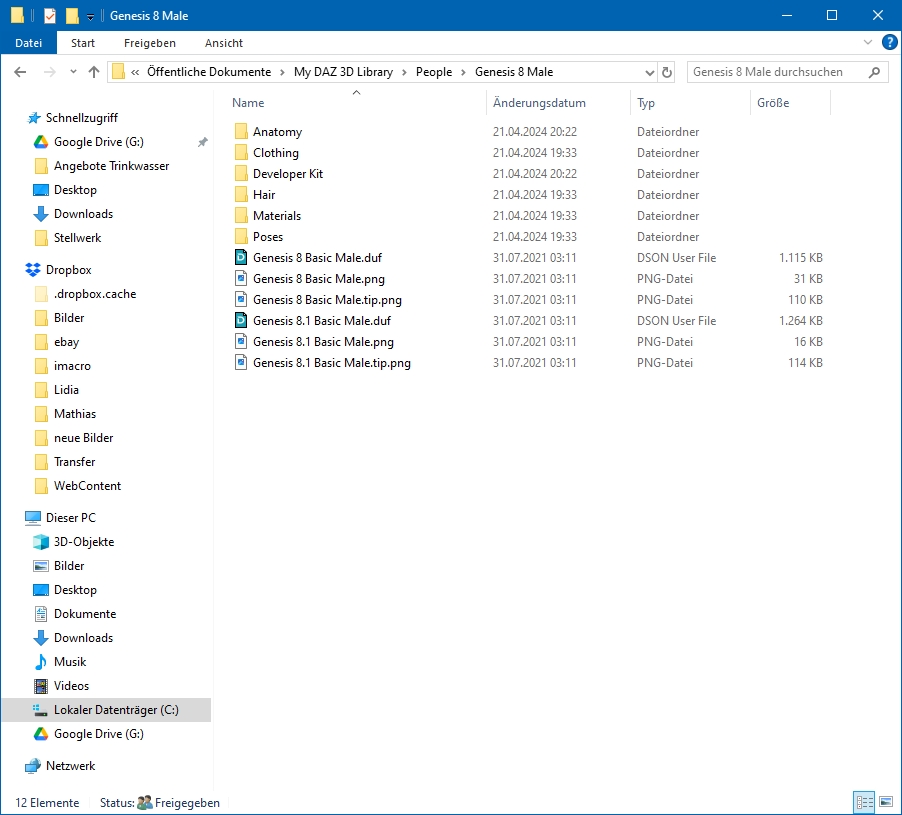Open imacro folder in sidebar
The height and width of the screenshot is (815, 902).
72,366
